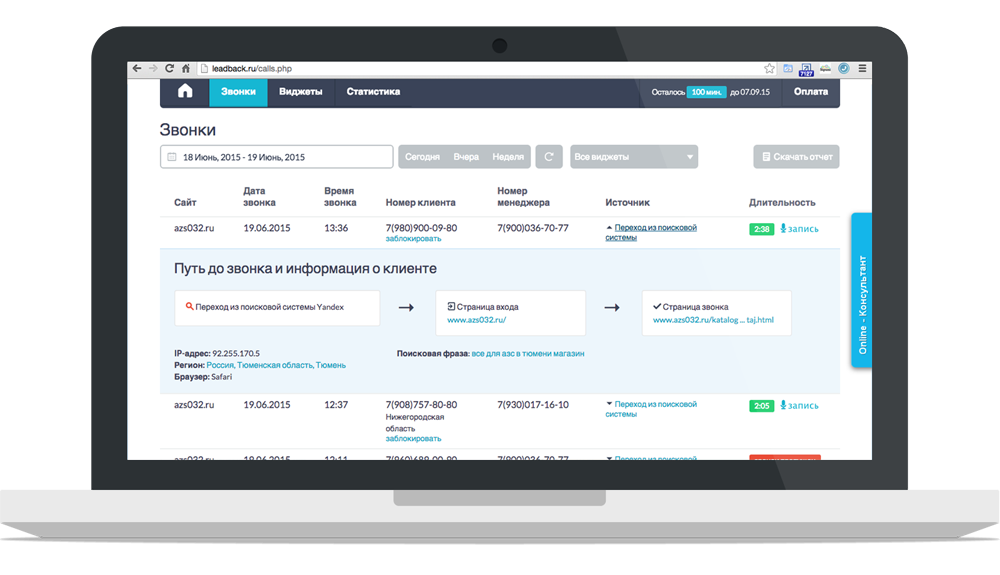Image resolution: width=1000 pixels, height=575 pixels.
Task: Click the date range field 18 Июнь - 19 Июнь
Action: (x=276, y=157)
